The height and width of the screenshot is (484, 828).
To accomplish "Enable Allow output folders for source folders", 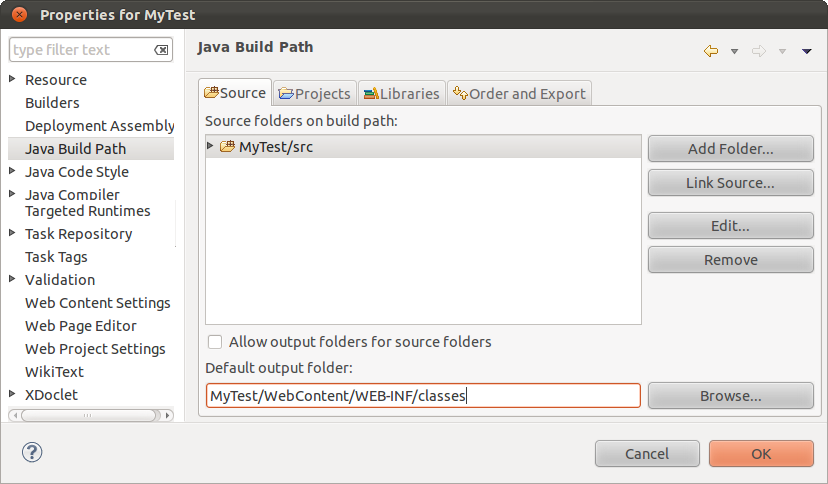I will (215, 342).
